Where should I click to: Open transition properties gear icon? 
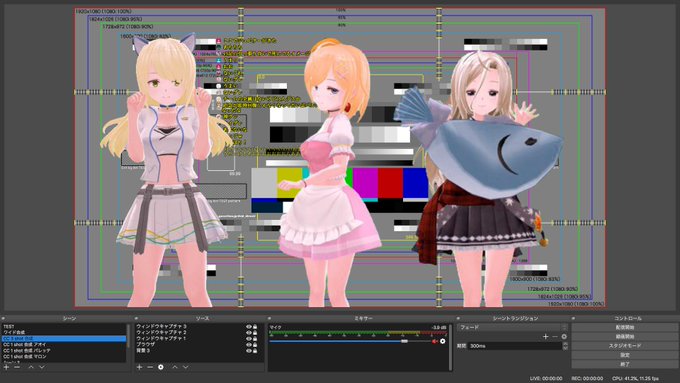pos(564,337)
